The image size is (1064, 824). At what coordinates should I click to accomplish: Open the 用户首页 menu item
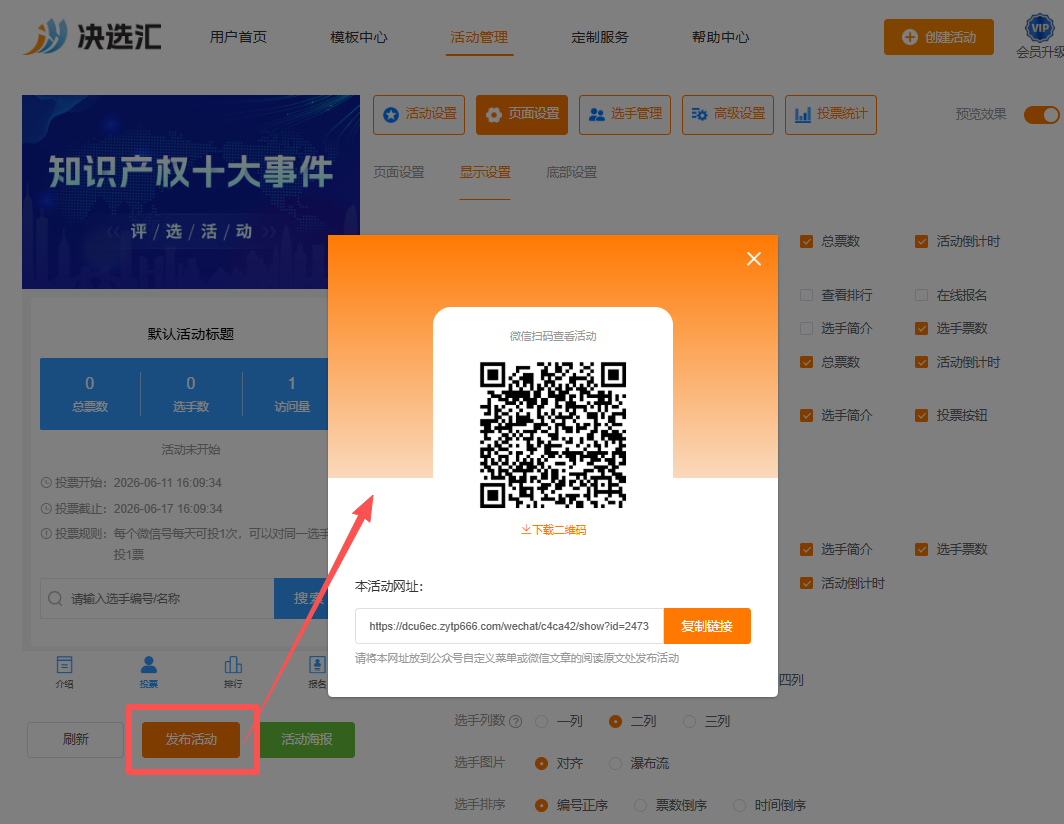point(238,37)
